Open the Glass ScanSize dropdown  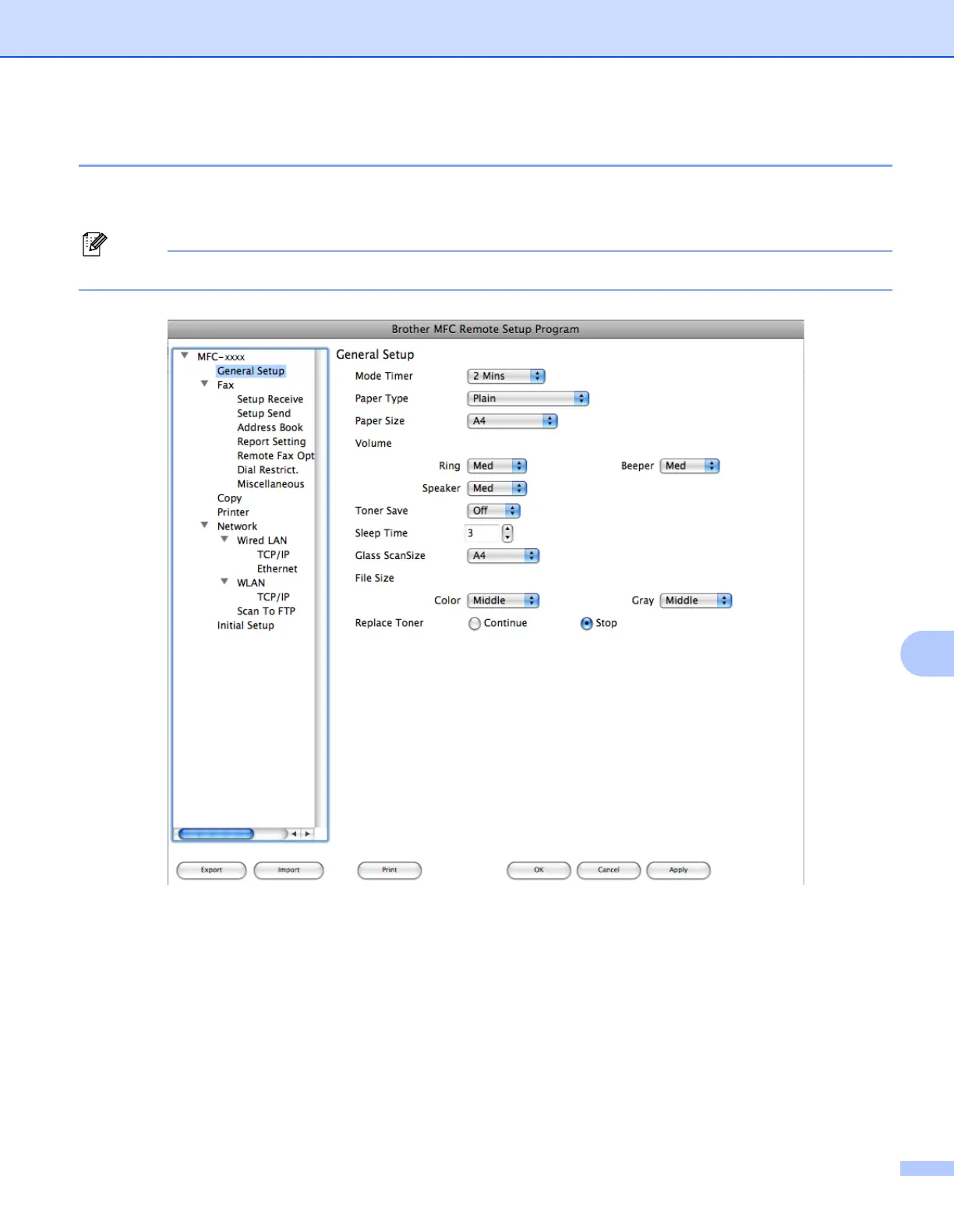(x=503, y=556)
